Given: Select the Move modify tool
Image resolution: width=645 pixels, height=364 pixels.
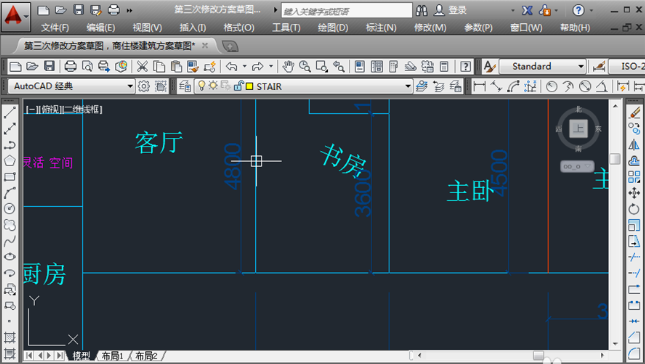Looking at the screenshot, I should coord(634,193).
